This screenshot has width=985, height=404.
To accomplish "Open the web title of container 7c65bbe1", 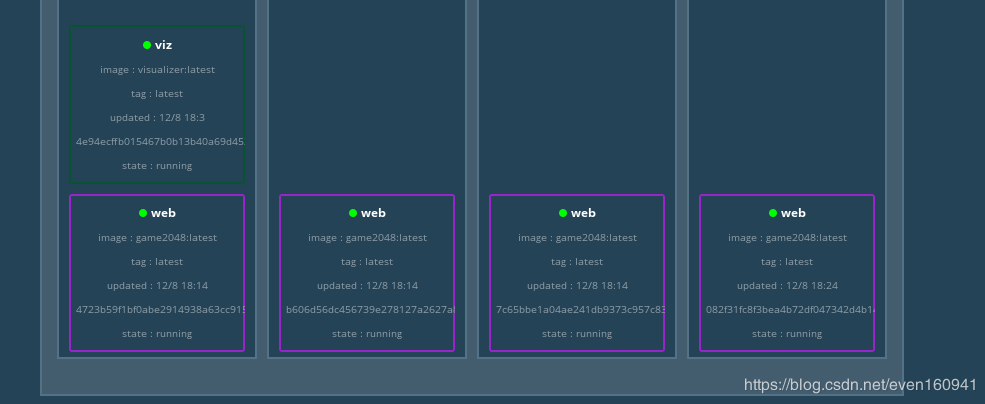I will pyautogui.click(x=583, y=213).
